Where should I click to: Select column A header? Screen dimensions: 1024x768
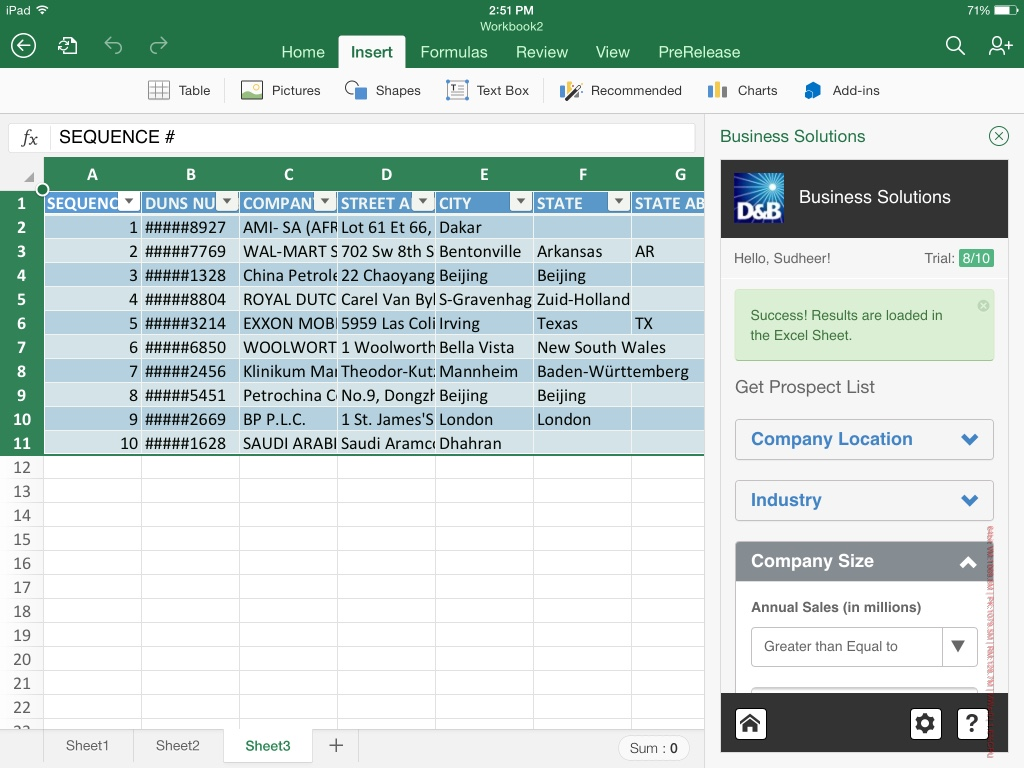pos(93,174)
